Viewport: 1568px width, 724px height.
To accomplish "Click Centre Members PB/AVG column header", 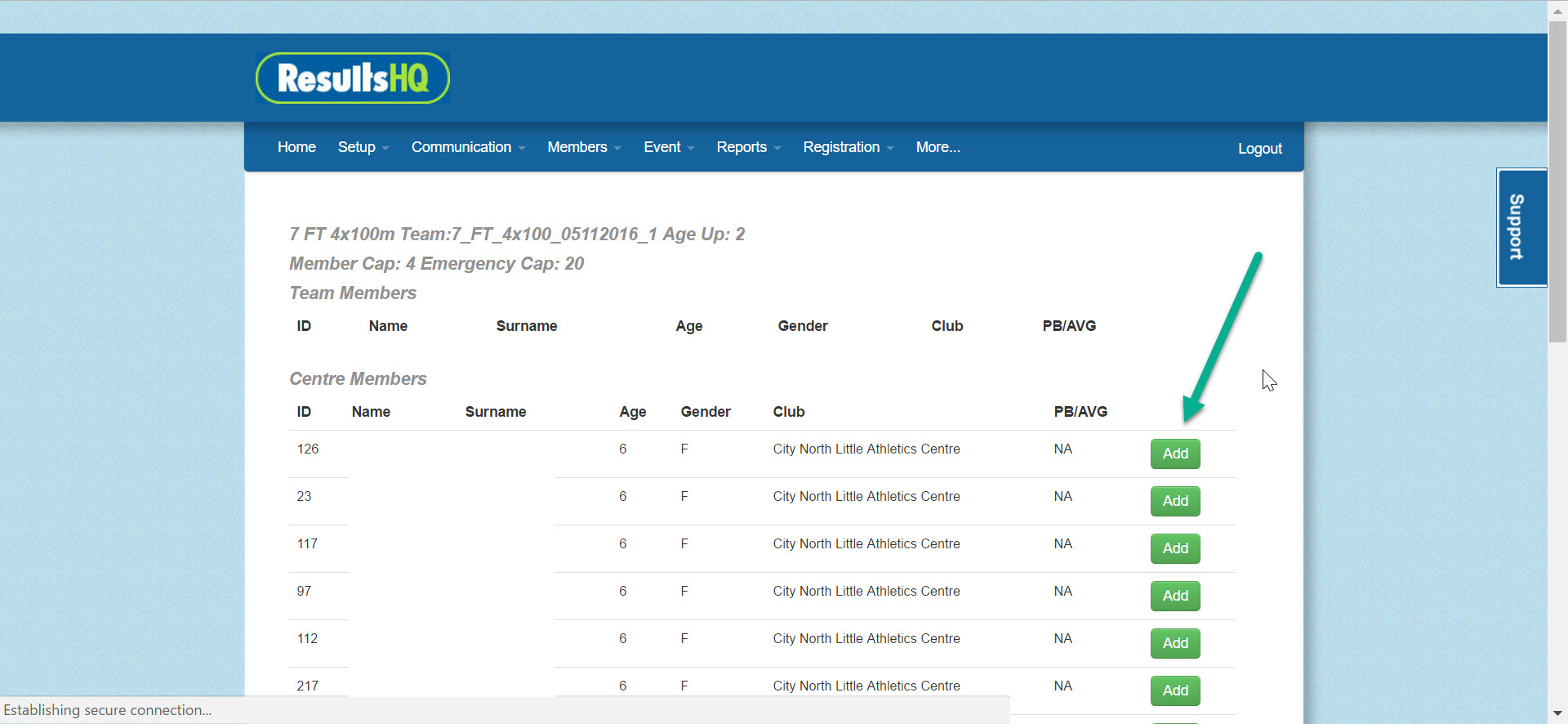I will 1080,412.
